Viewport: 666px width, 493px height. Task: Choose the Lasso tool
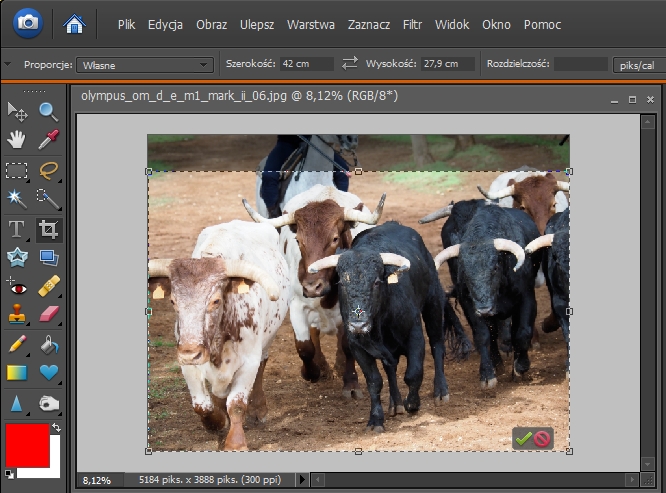[x=49, y=170]
